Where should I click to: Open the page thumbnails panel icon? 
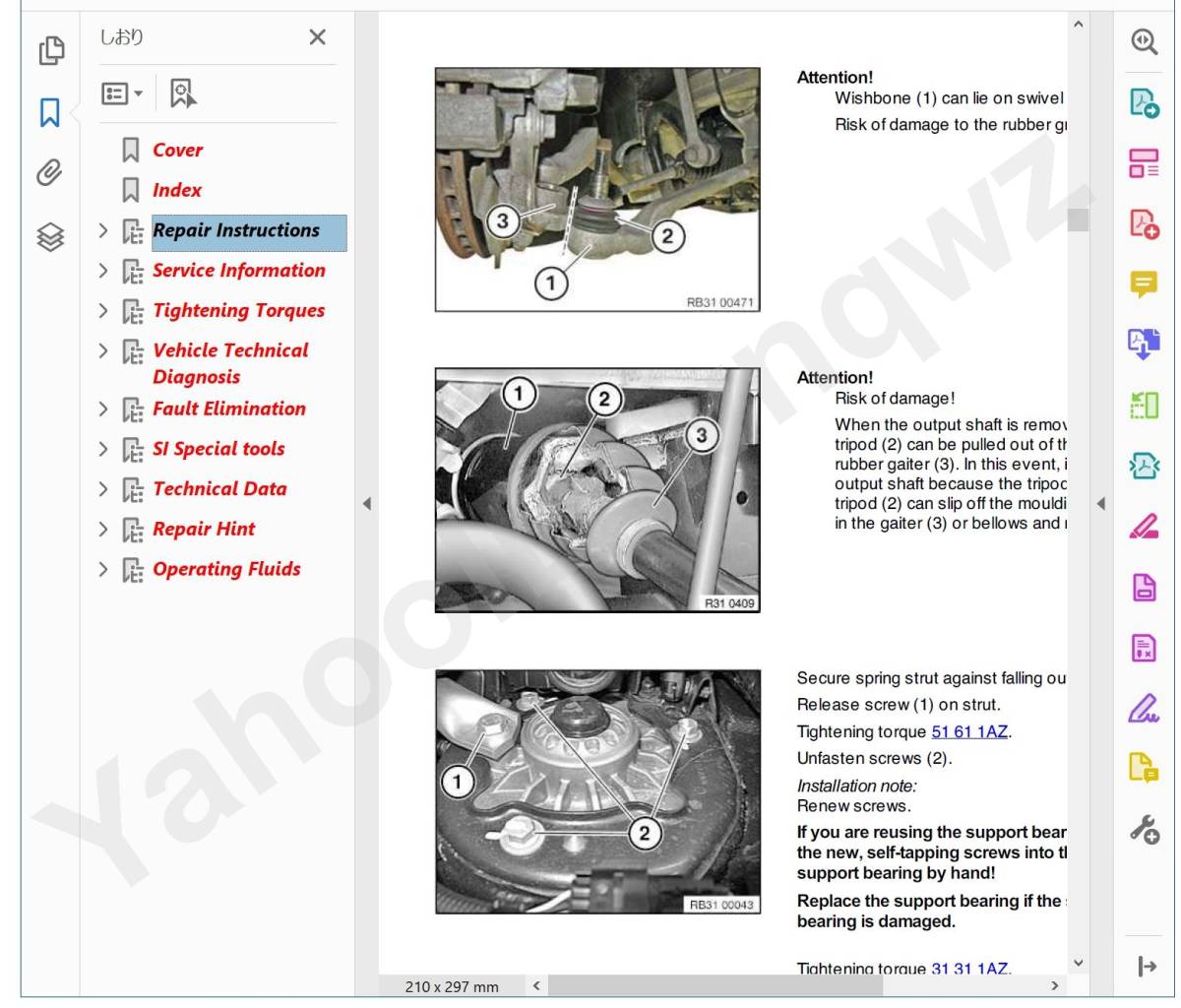pyautogui.click(x=50, y=51)
